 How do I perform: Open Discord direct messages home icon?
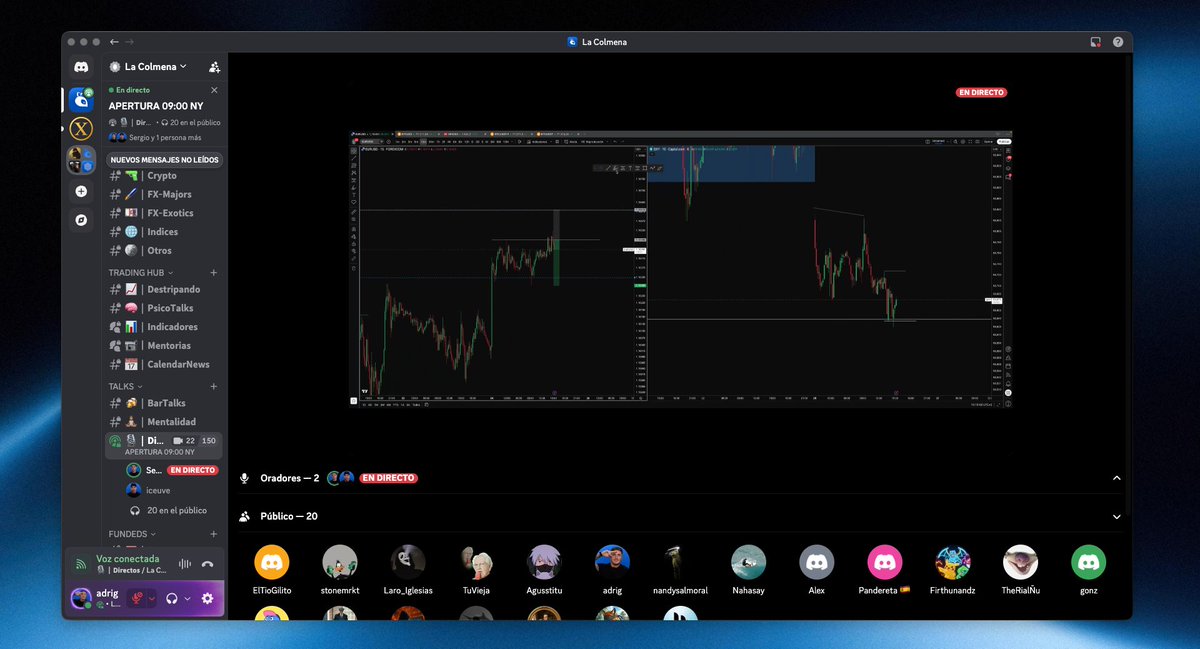81,67
